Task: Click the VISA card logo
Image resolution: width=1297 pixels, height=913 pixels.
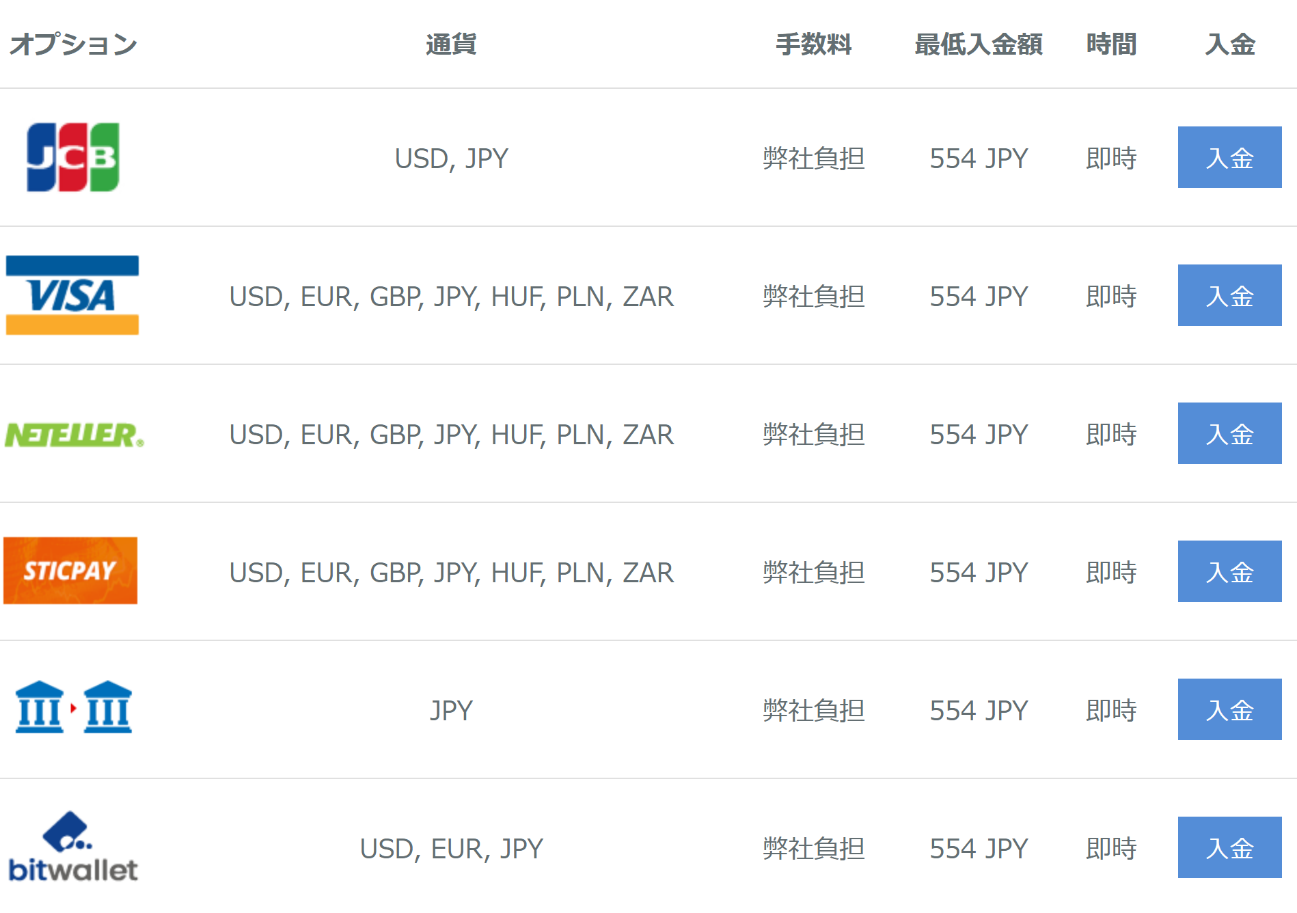Action: [x=72, y=295]
